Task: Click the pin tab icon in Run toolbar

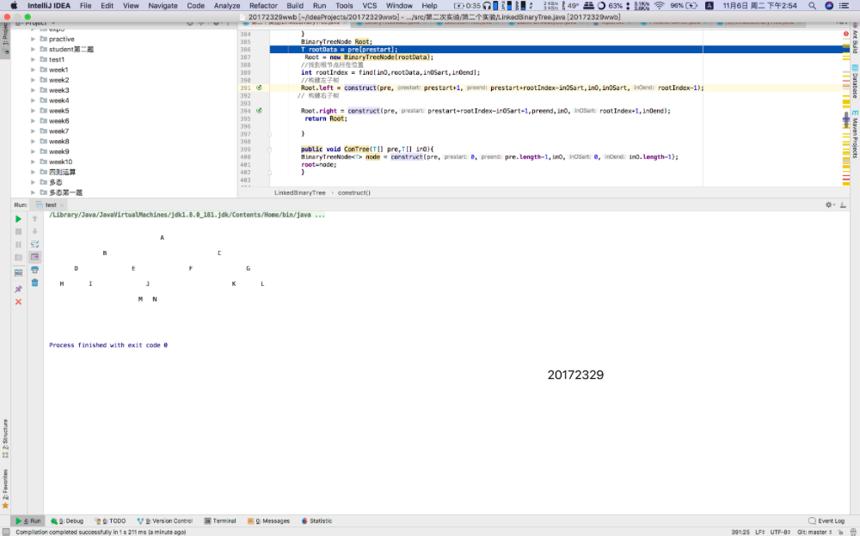Action: pos(18,289)
